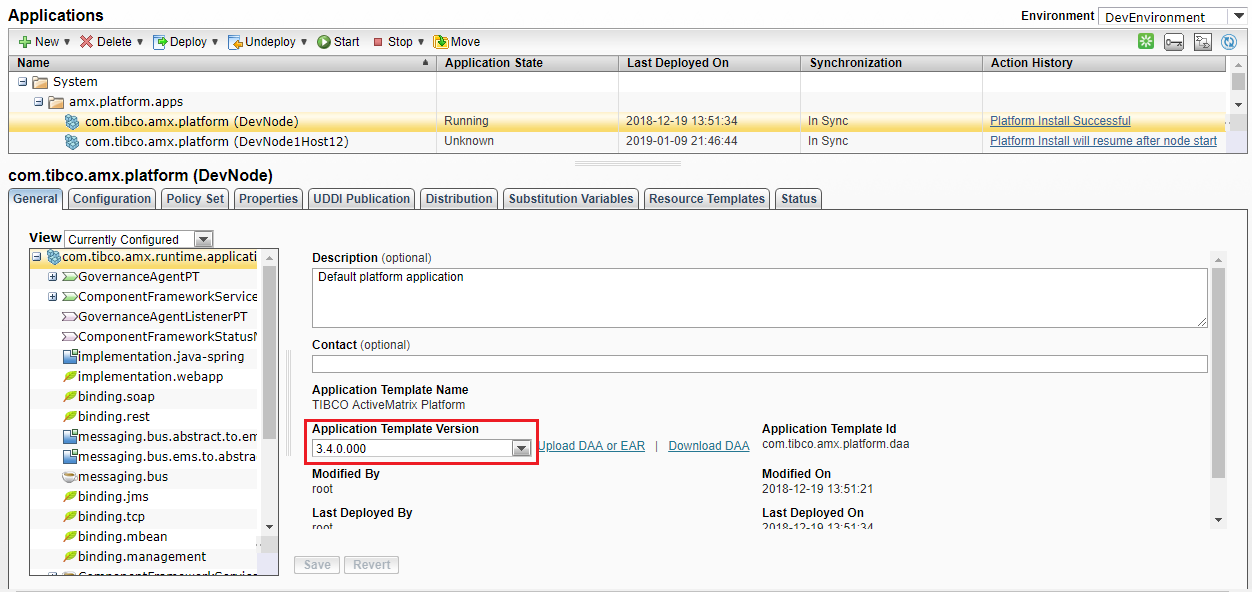Click the implementation.java-spring component icon
Image resolution: width=1252 pixels, height=592 pixels.
point(70,357)
